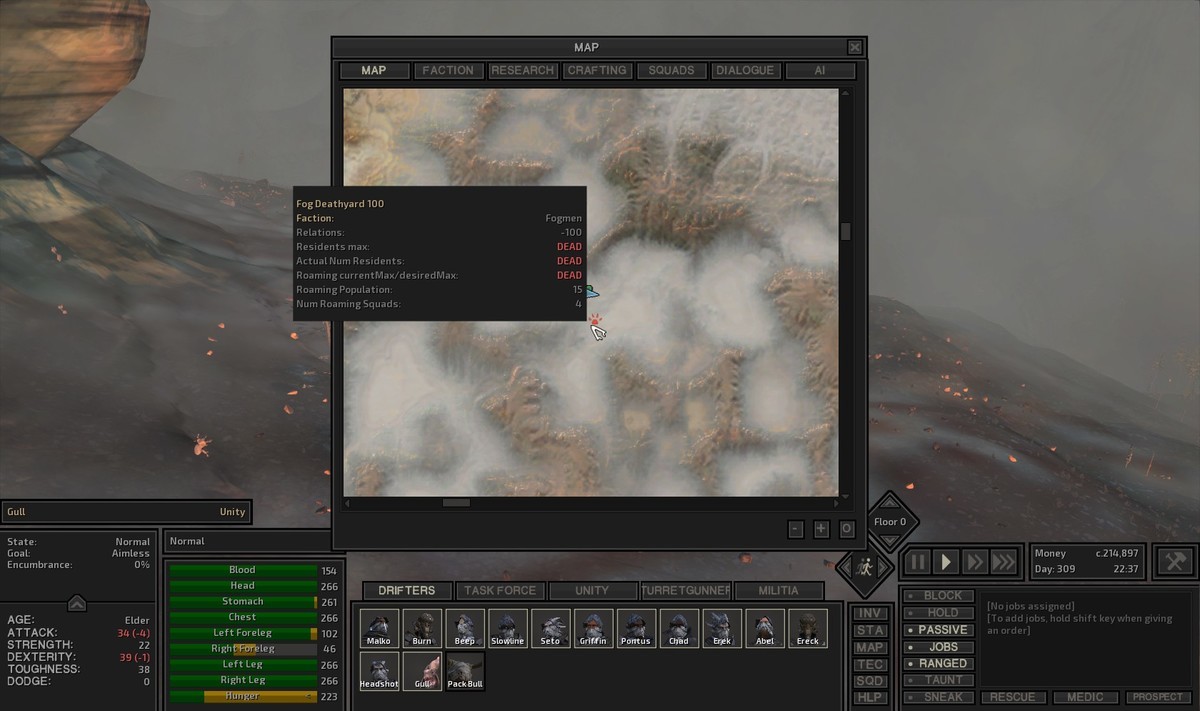Screen dimensions: 1200x711
Task: Switch to the AI tab
Action: click(820, 71)
